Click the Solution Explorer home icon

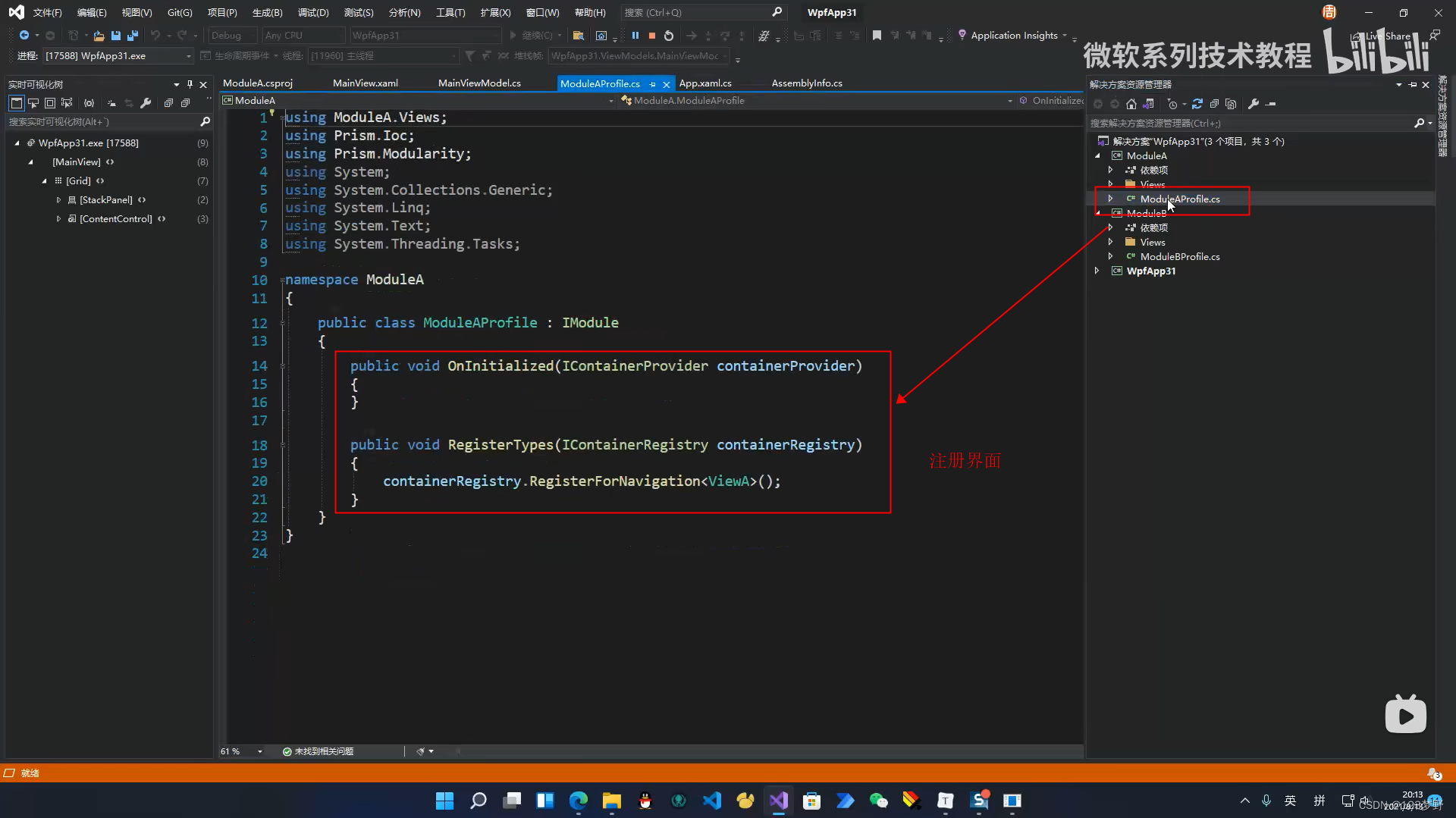[x=1131, y=104]
